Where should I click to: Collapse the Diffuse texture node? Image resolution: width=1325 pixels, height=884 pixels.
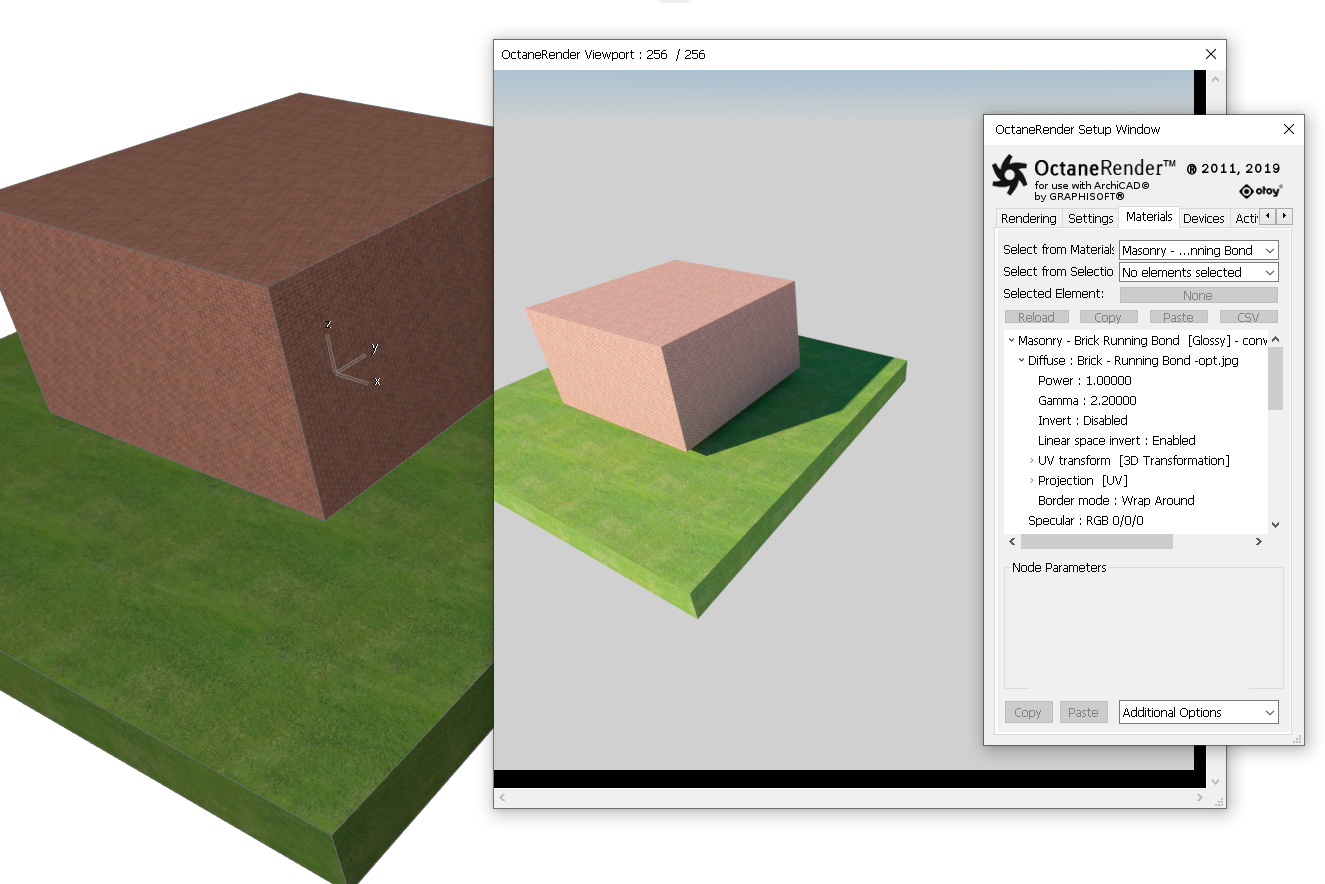click(x=1021, y=361)
